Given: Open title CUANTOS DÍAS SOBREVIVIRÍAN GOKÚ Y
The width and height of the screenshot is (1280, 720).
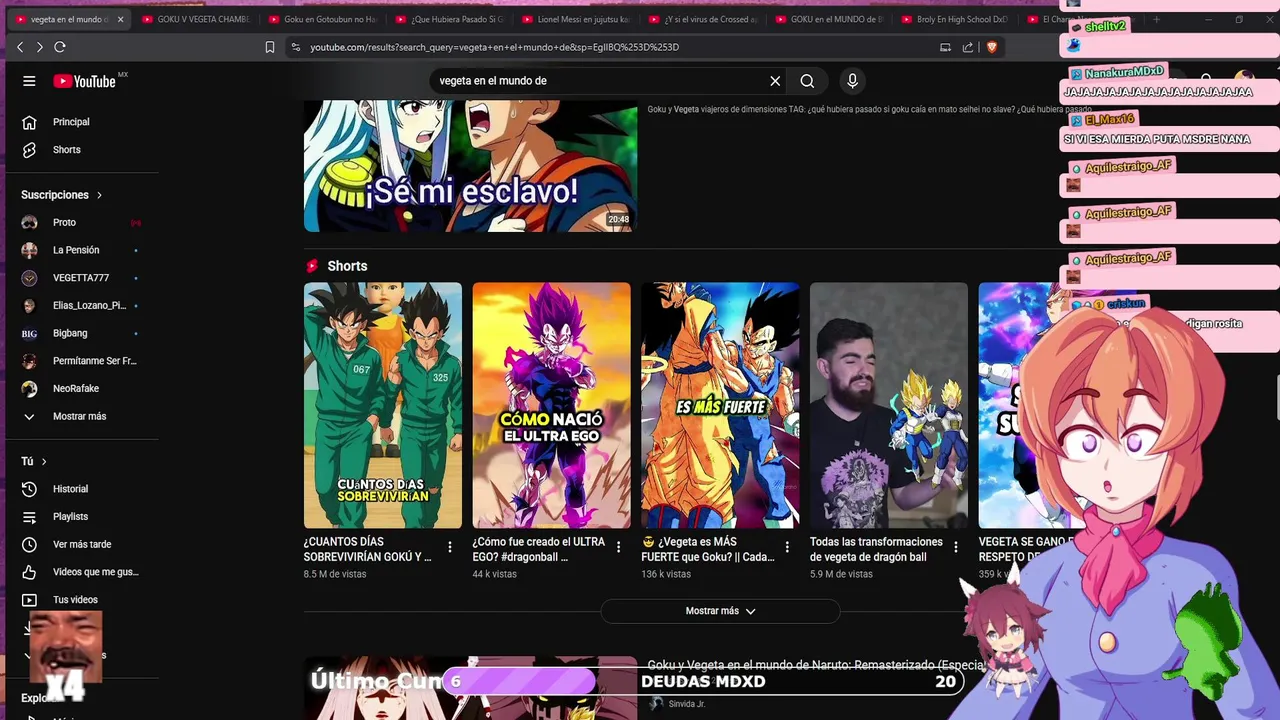Looking at the screenshot, I should [x=368, y=549].
